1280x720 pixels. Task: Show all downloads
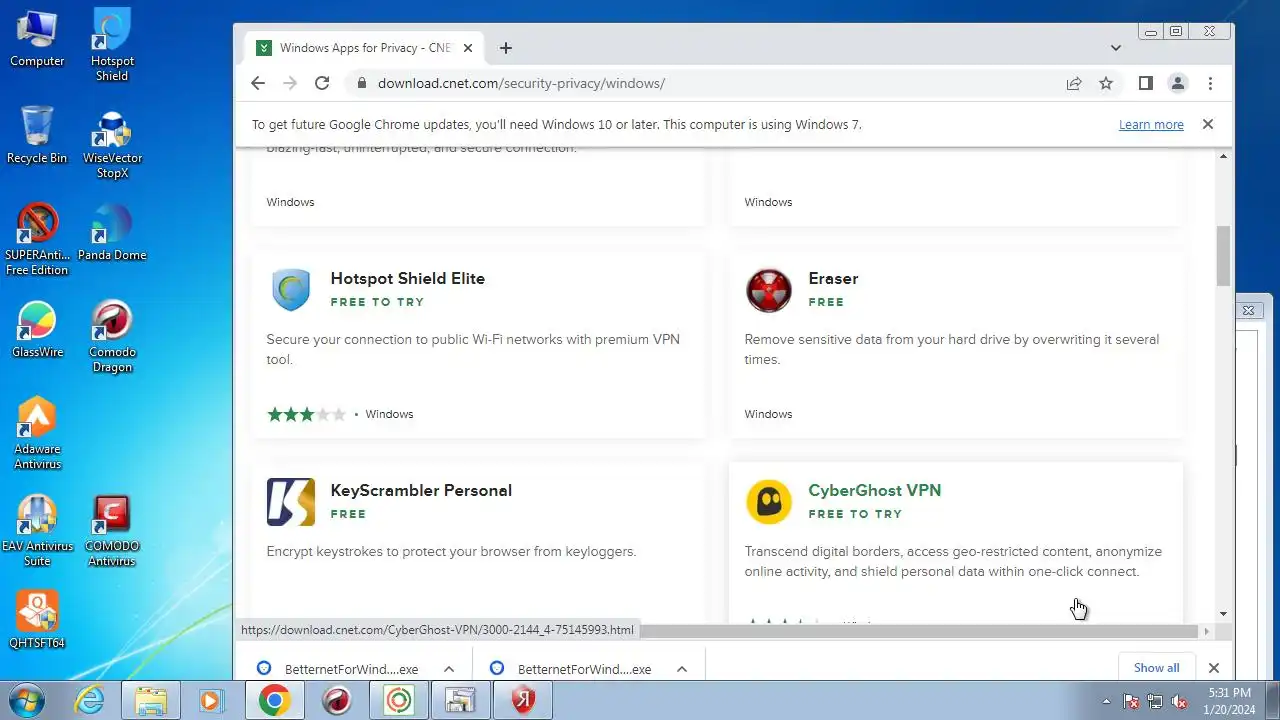tap(1156, 668)
